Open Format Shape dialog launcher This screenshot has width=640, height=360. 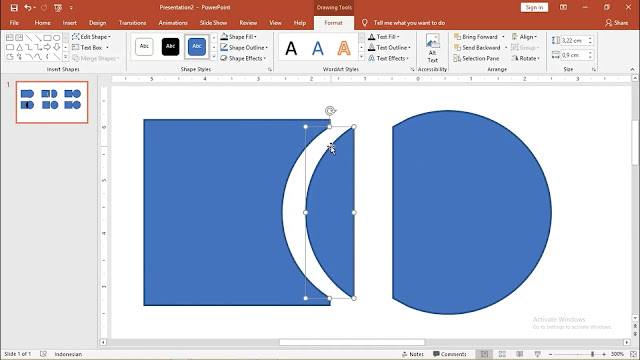pos(270,70)
